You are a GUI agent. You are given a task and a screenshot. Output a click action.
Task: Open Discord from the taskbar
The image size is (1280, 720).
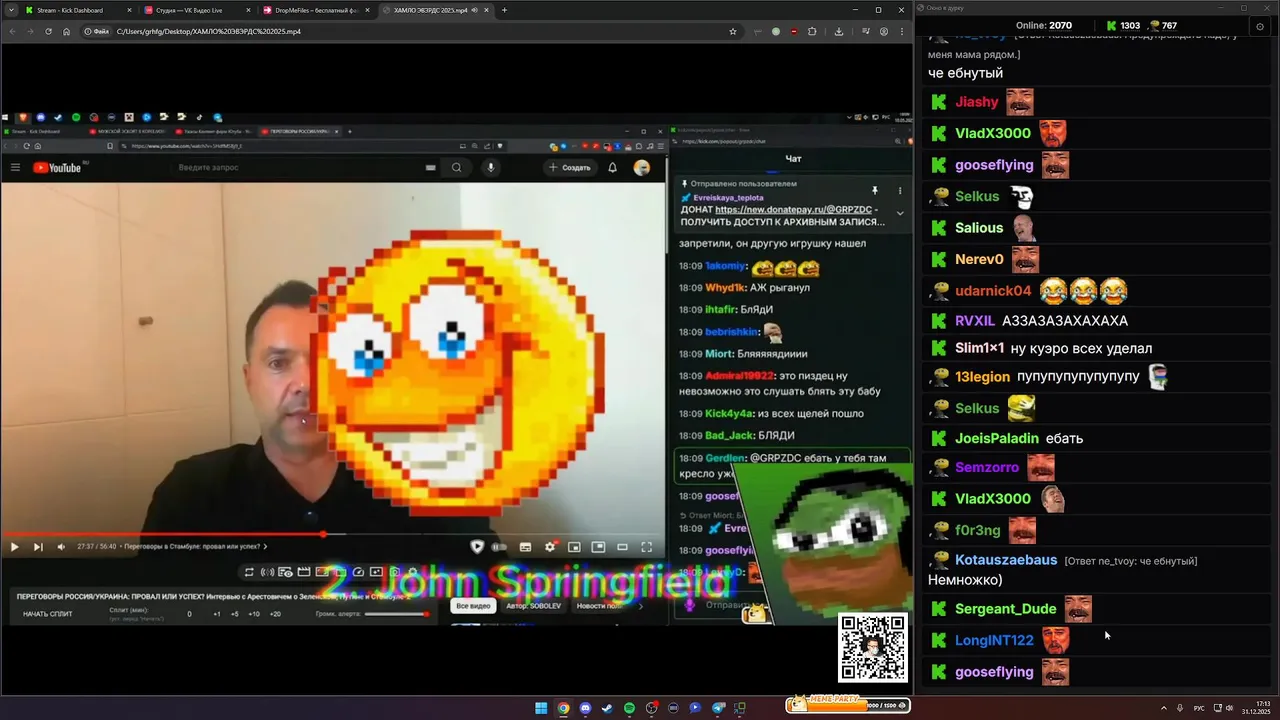click(x=585, y=708)
